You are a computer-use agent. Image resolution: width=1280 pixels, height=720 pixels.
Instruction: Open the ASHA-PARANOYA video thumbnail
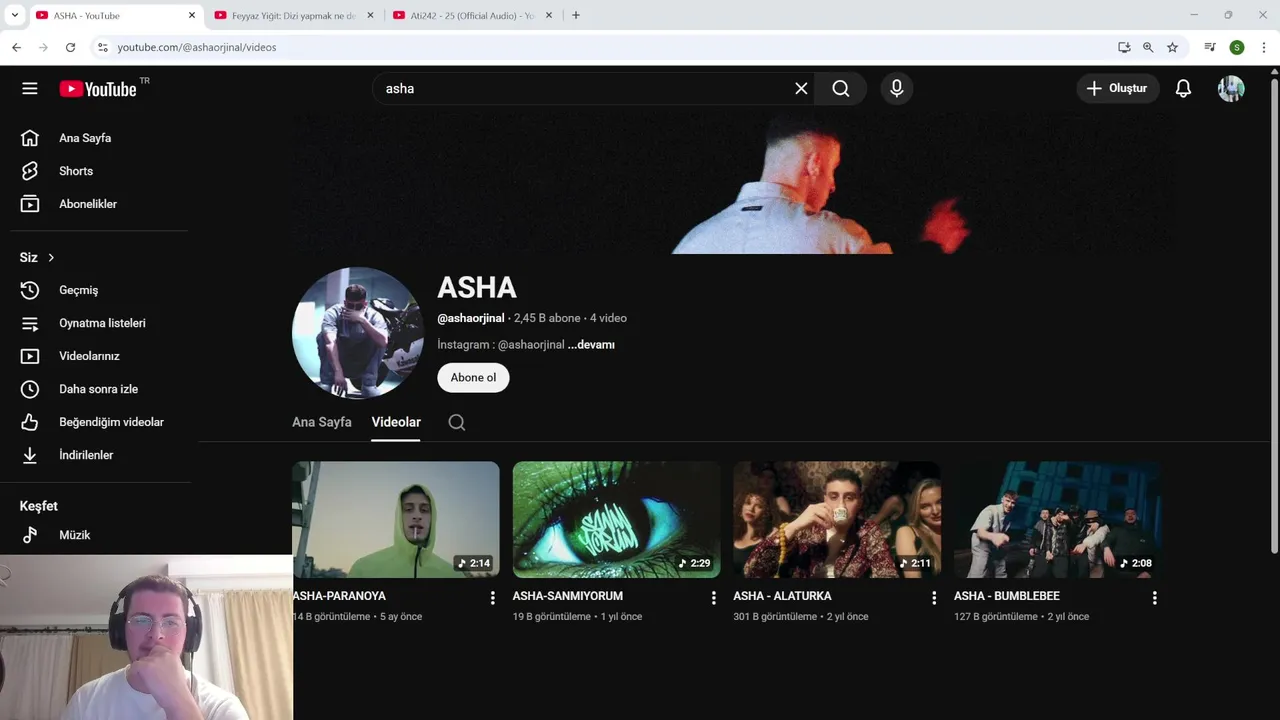coord(396,519)
